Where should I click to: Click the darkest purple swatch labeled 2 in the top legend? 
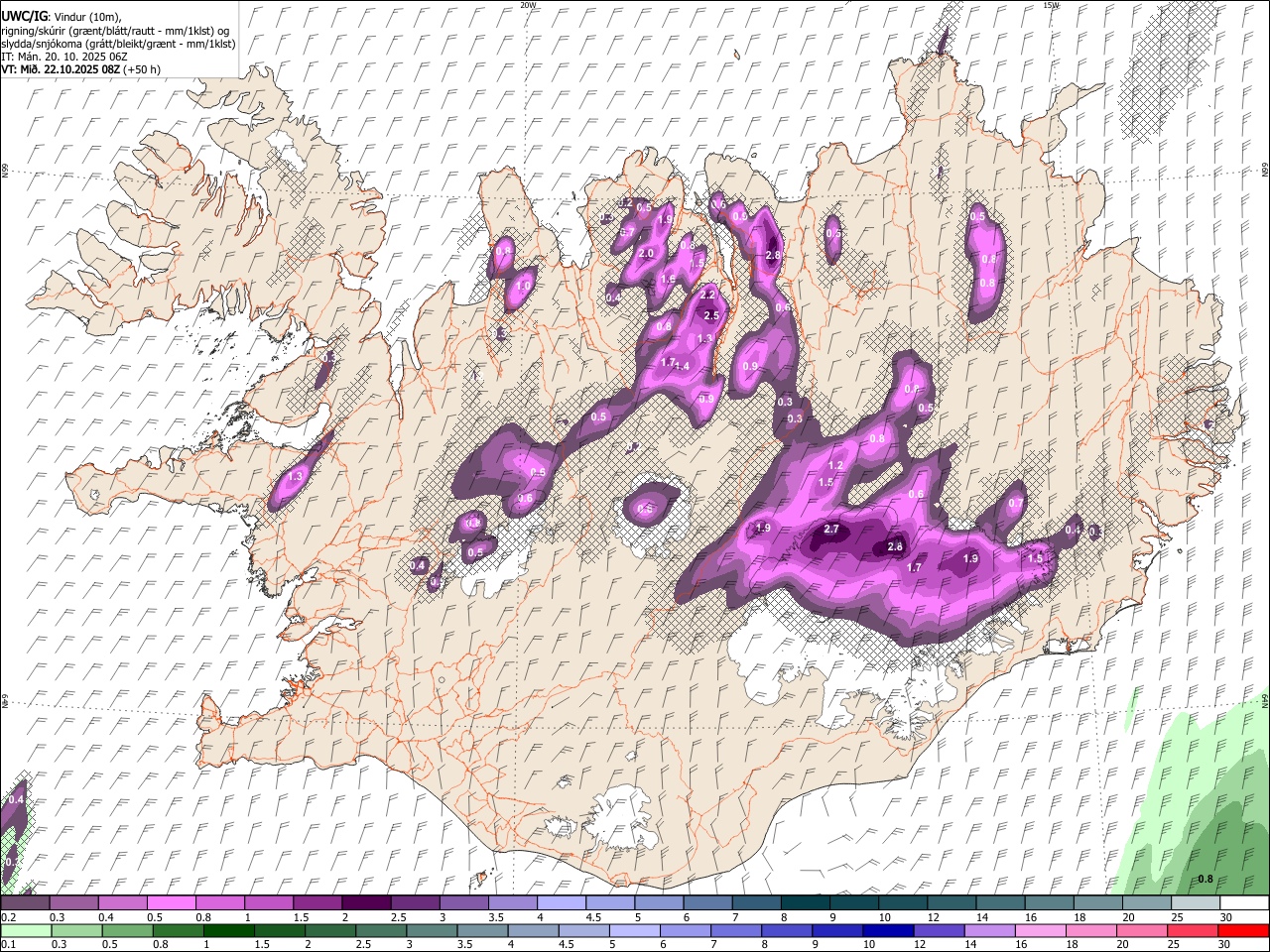[x=366, y=902]
